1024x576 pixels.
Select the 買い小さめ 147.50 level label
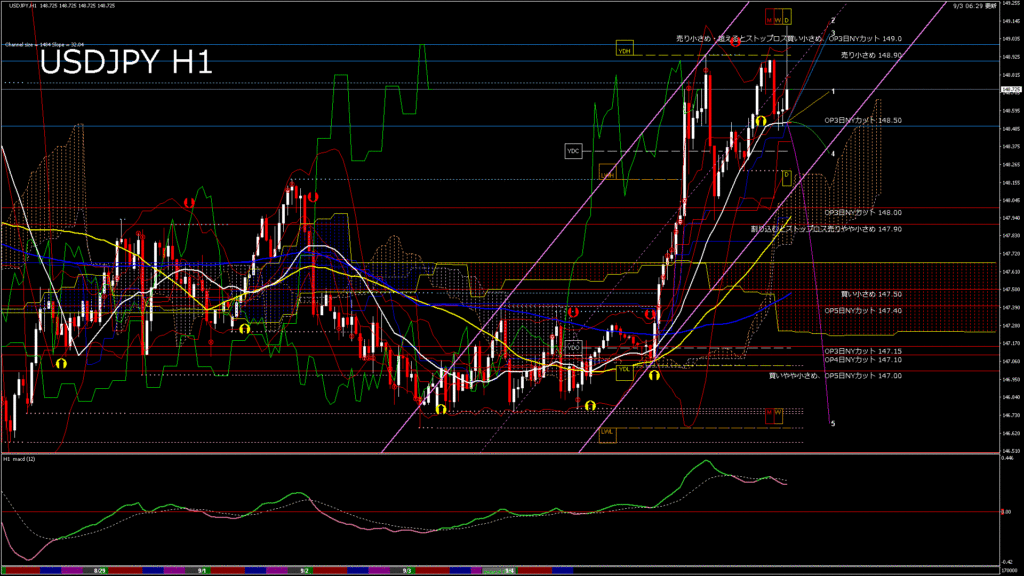click(x=871, y=294)
